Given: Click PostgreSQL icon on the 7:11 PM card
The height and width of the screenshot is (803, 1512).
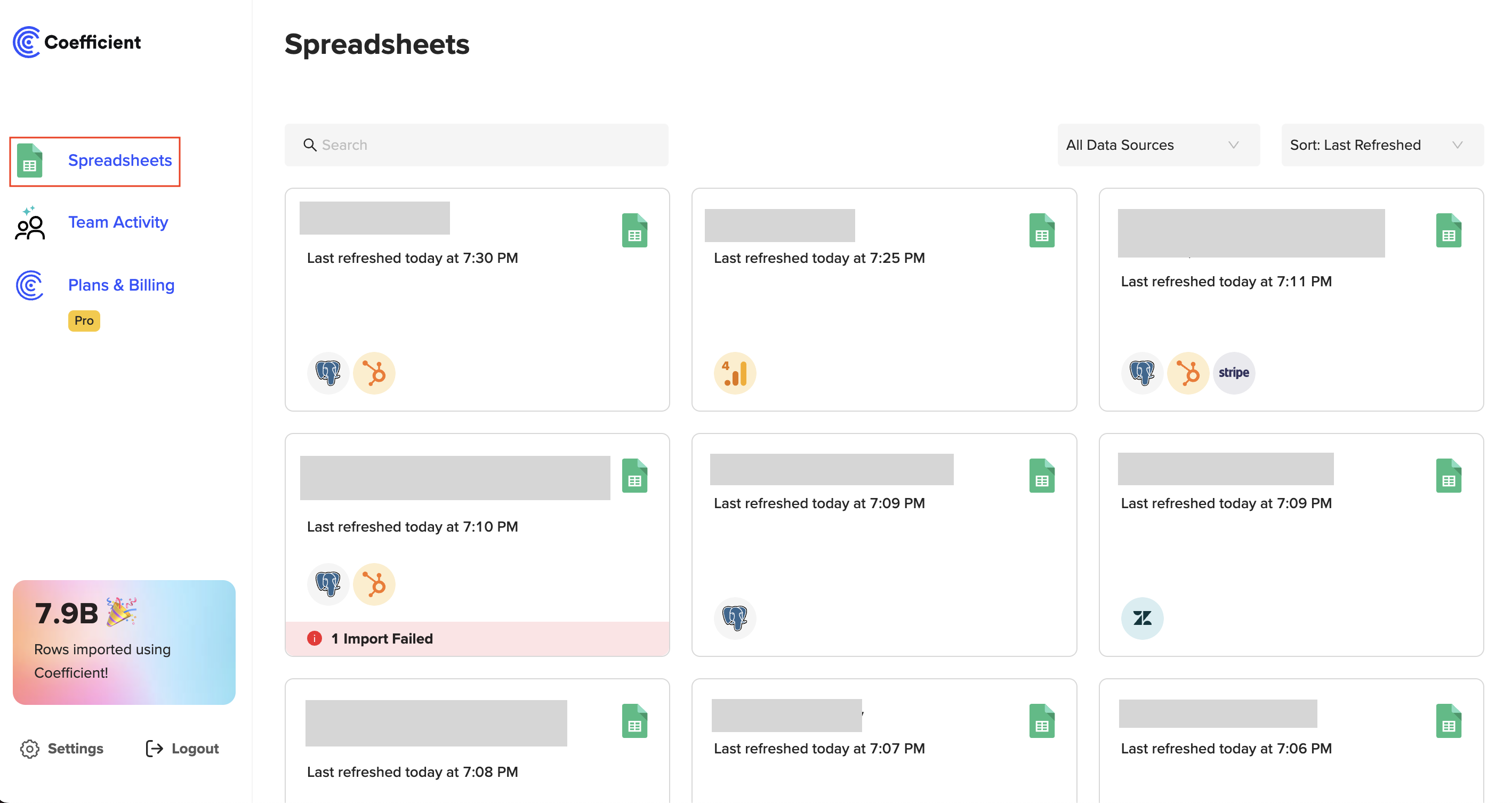Looking at the screenshot, I should click(1141, 373).
